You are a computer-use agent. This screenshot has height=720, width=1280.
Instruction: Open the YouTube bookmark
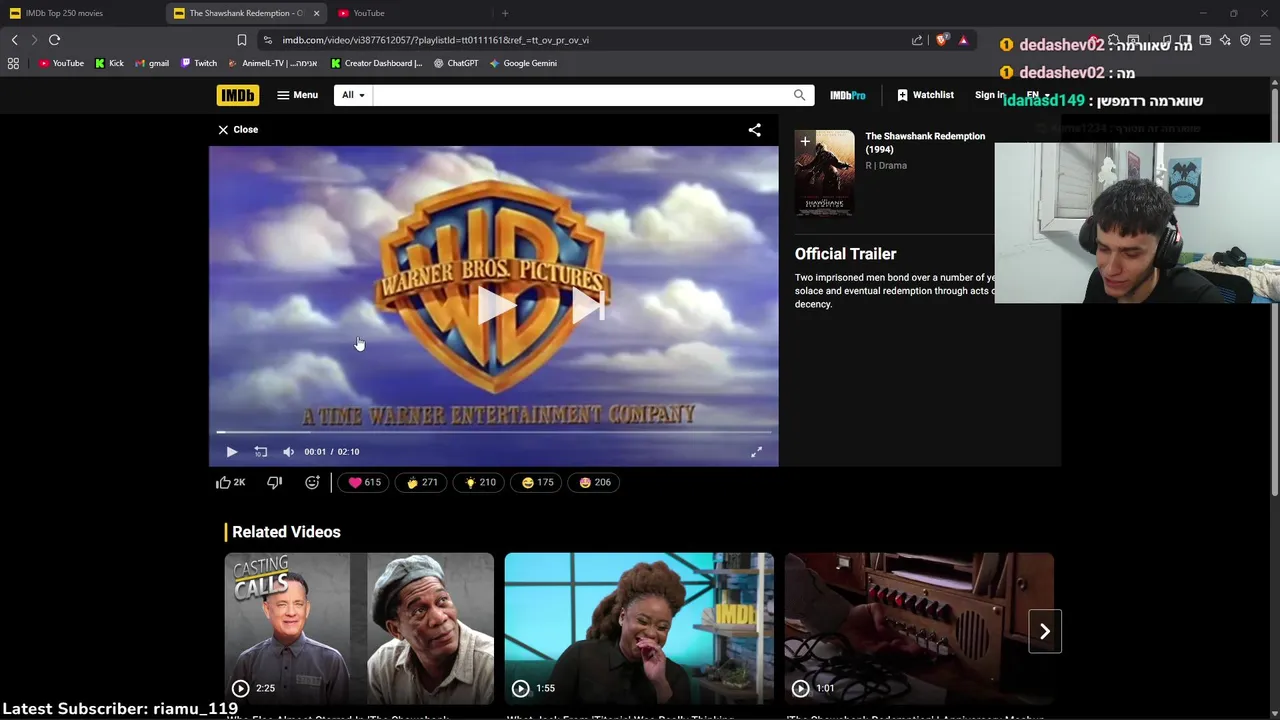click(x=61, y=63)
